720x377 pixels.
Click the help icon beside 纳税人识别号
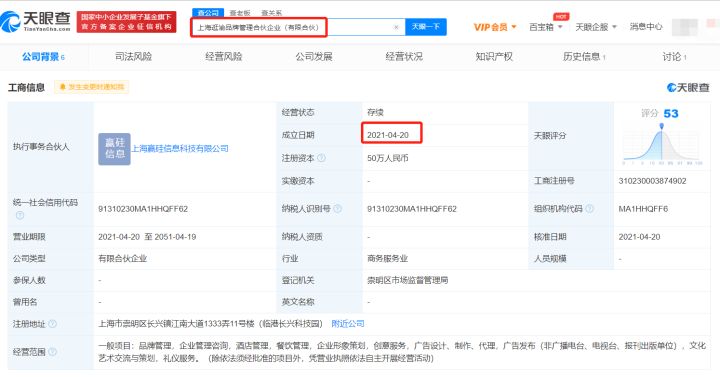[x=338, y=208]
